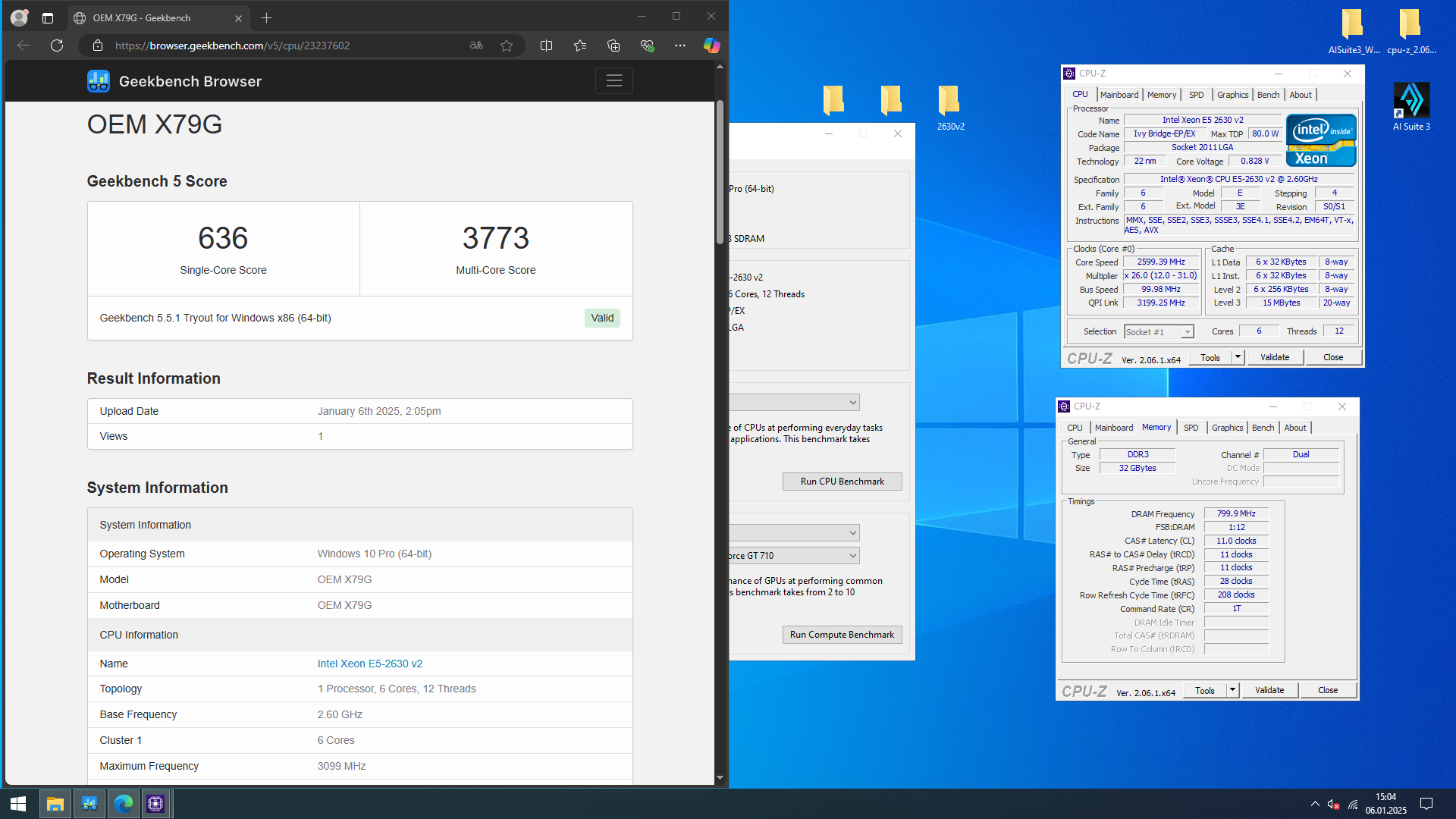
Task: Click the Geekbench taskbar icon
Action: tap(89, 804)
